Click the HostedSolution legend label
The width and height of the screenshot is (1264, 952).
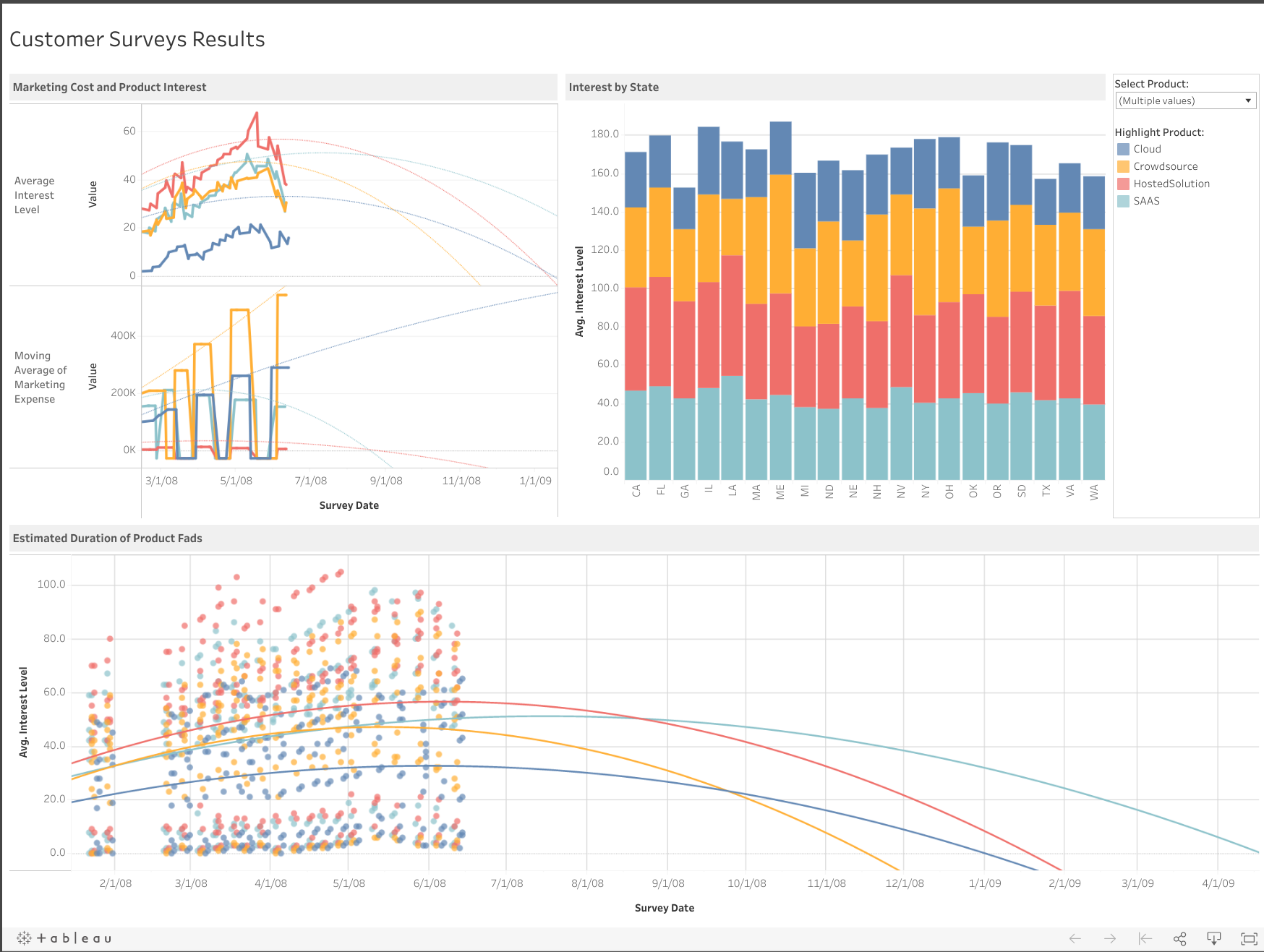click(x=1171, y=184)
